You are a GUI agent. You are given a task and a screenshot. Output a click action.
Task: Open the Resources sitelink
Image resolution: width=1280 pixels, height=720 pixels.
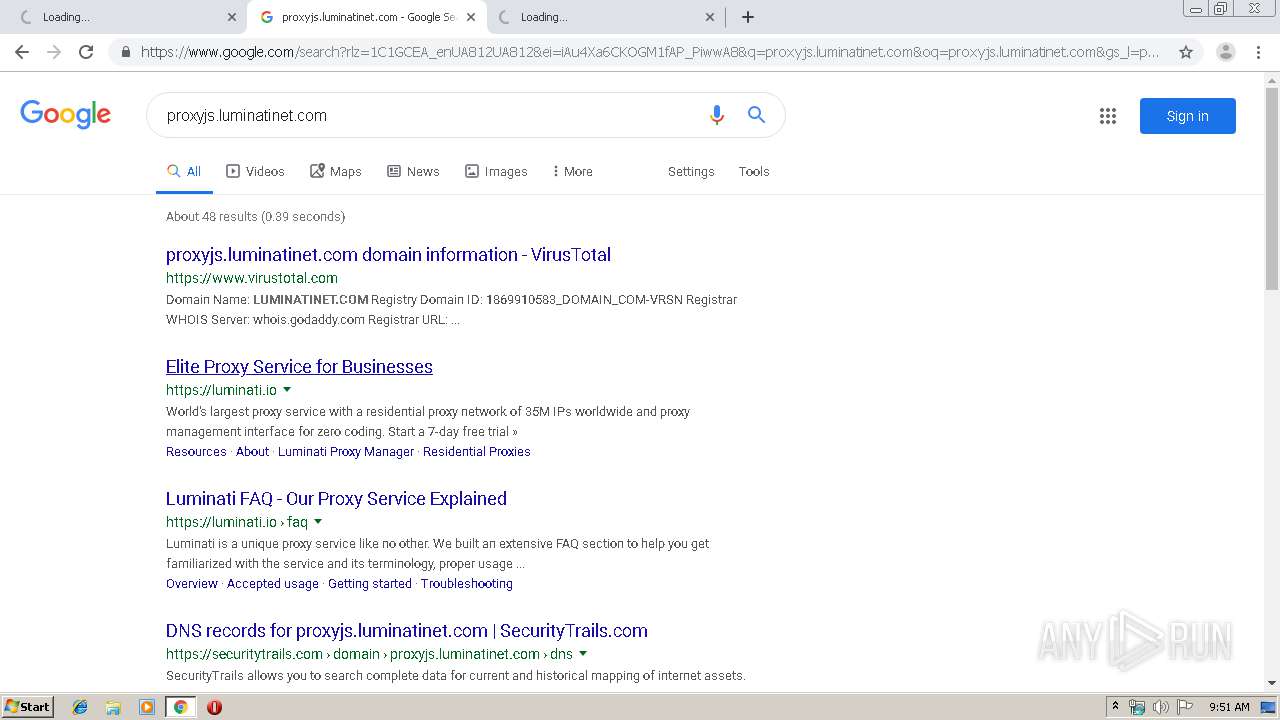(196, 451)
